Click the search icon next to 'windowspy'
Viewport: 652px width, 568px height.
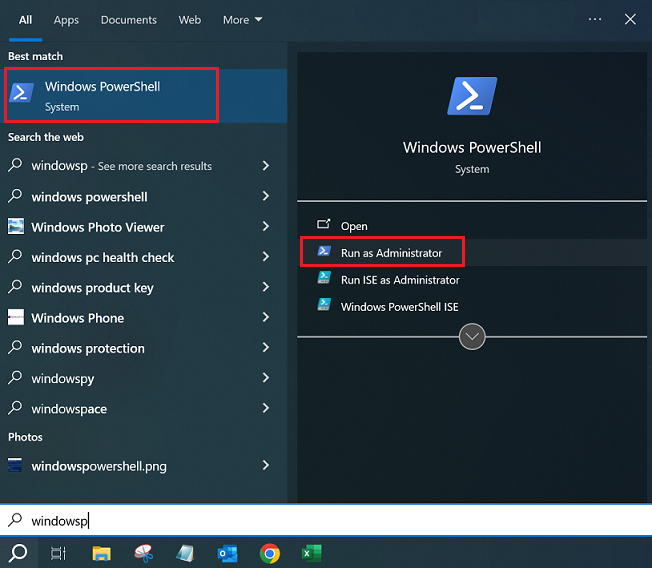point(15,377)
